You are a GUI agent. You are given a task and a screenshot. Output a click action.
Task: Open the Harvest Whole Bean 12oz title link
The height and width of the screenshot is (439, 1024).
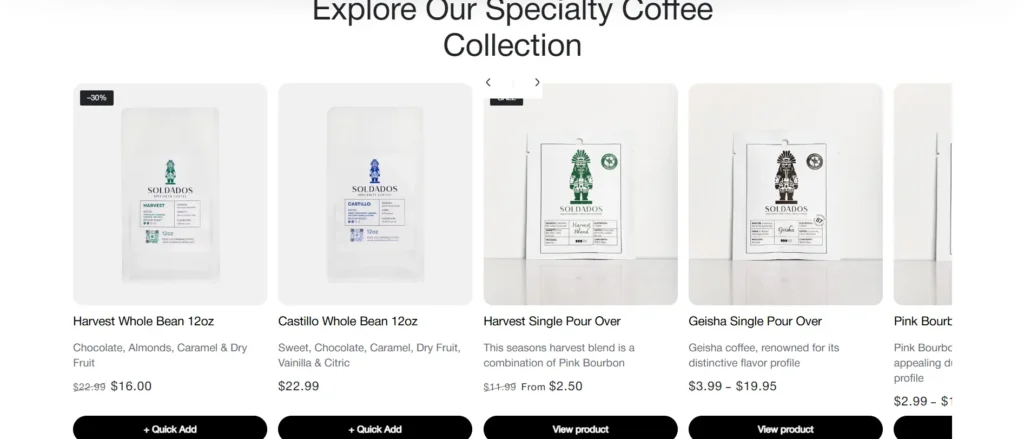point(143,321)
